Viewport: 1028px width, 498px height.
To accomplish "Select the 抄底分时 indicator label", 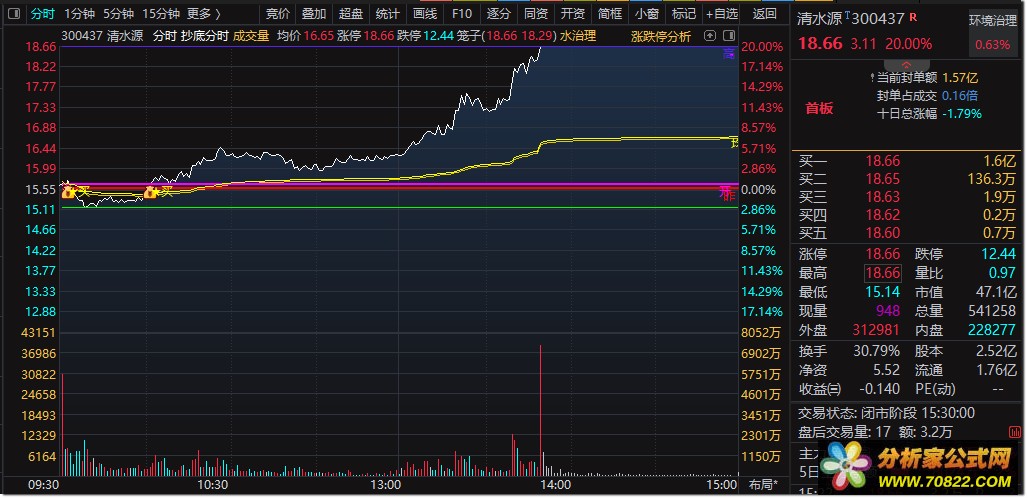I will [205, 36].
